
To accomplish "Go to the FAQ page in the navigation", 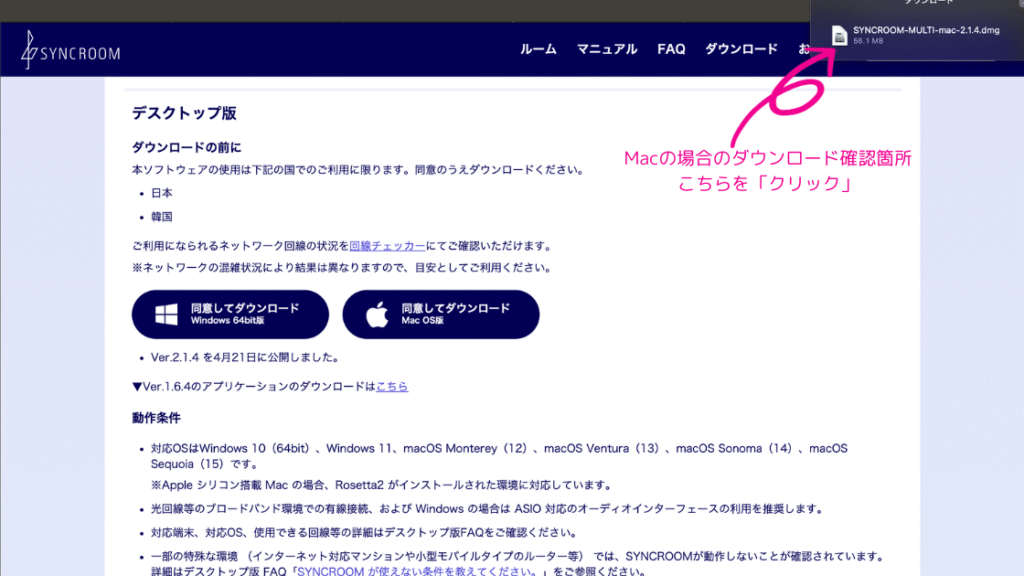I will pyautogui.click(x=671, y=50).
